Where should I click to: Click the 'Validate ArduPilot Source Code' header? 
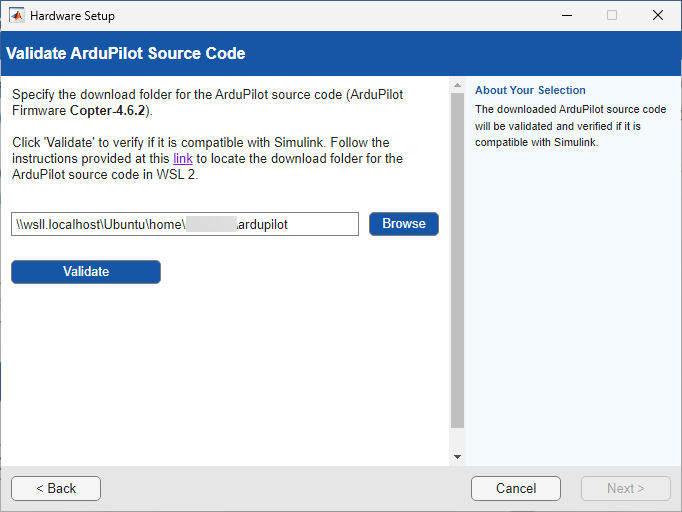(x=126, y=53)
